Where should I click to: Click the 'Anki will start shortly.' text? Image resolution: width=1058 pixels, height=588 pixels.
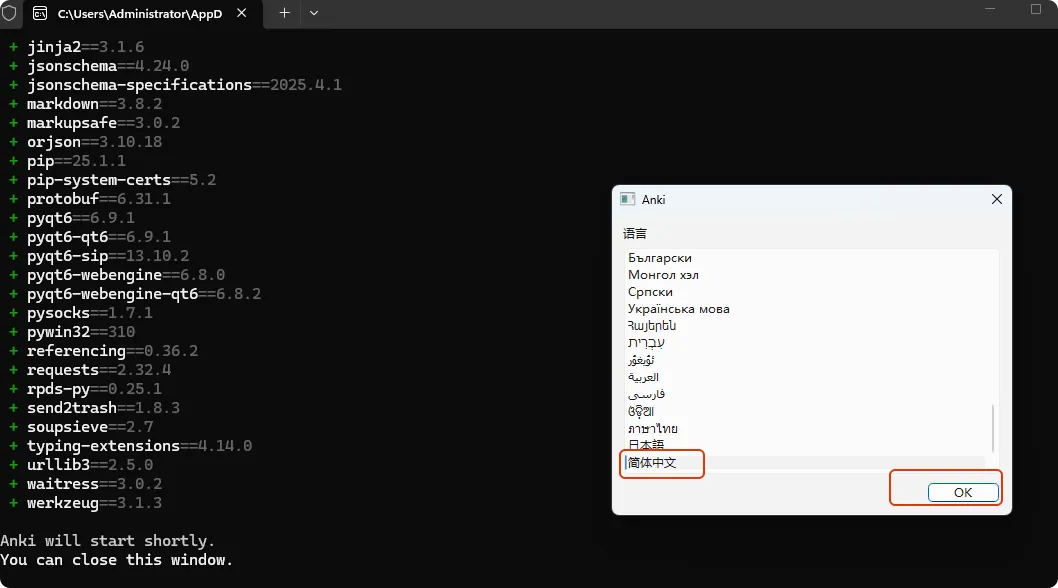[x=107, y=541]
